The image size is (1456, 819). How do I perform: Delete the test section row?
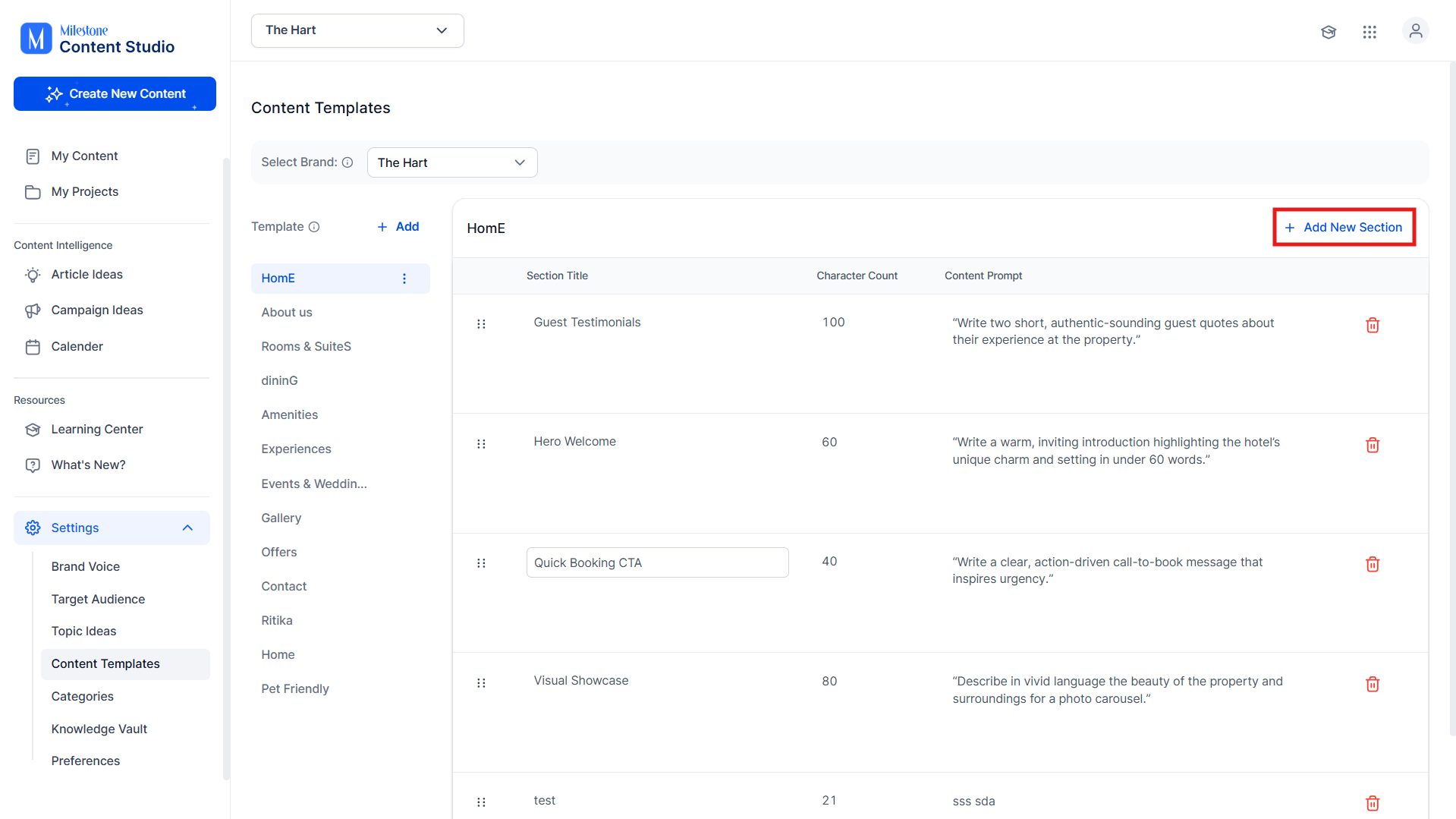[x=1373, y=803]
